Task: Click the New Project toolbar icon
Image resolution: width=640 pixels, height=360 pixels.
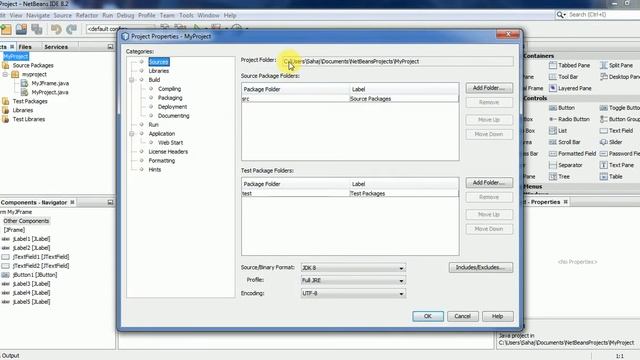Action: coord(6,29)
